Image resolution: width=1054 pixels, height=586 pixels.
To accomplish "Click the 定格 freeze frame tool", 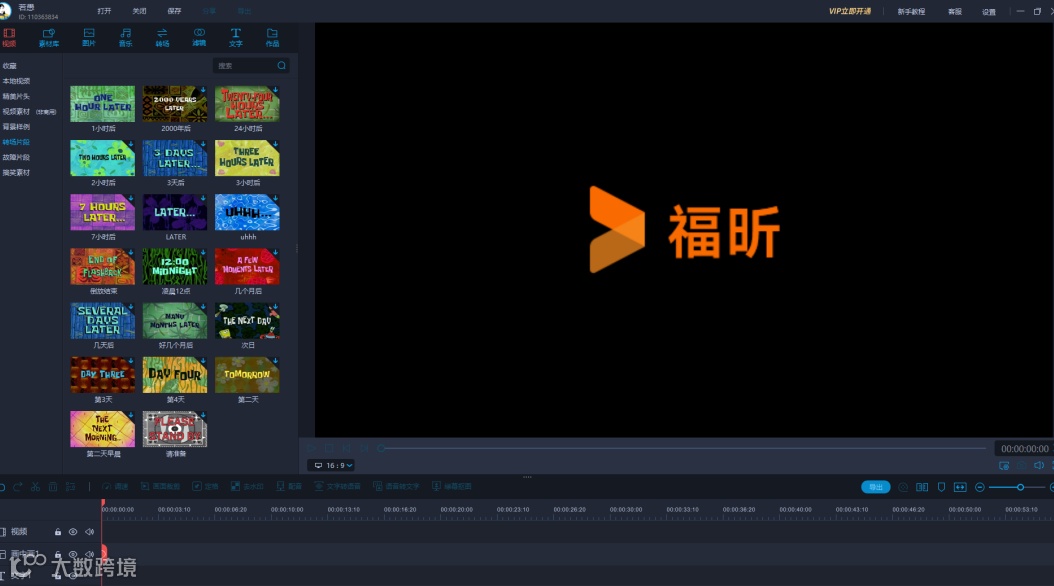I will 205,487.
